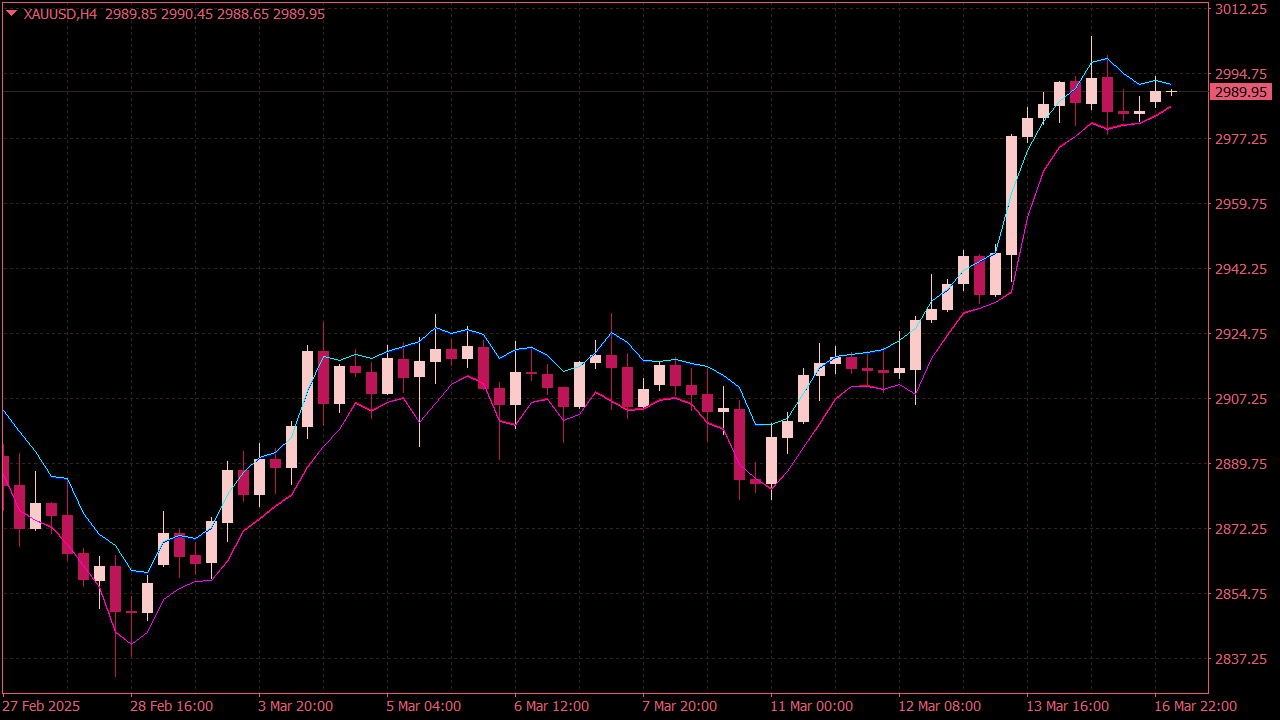This screenshot has width=1280, height=720.
Task: Click the 3 Mar 20:00 time label
Action: click(x=296, y=706)
